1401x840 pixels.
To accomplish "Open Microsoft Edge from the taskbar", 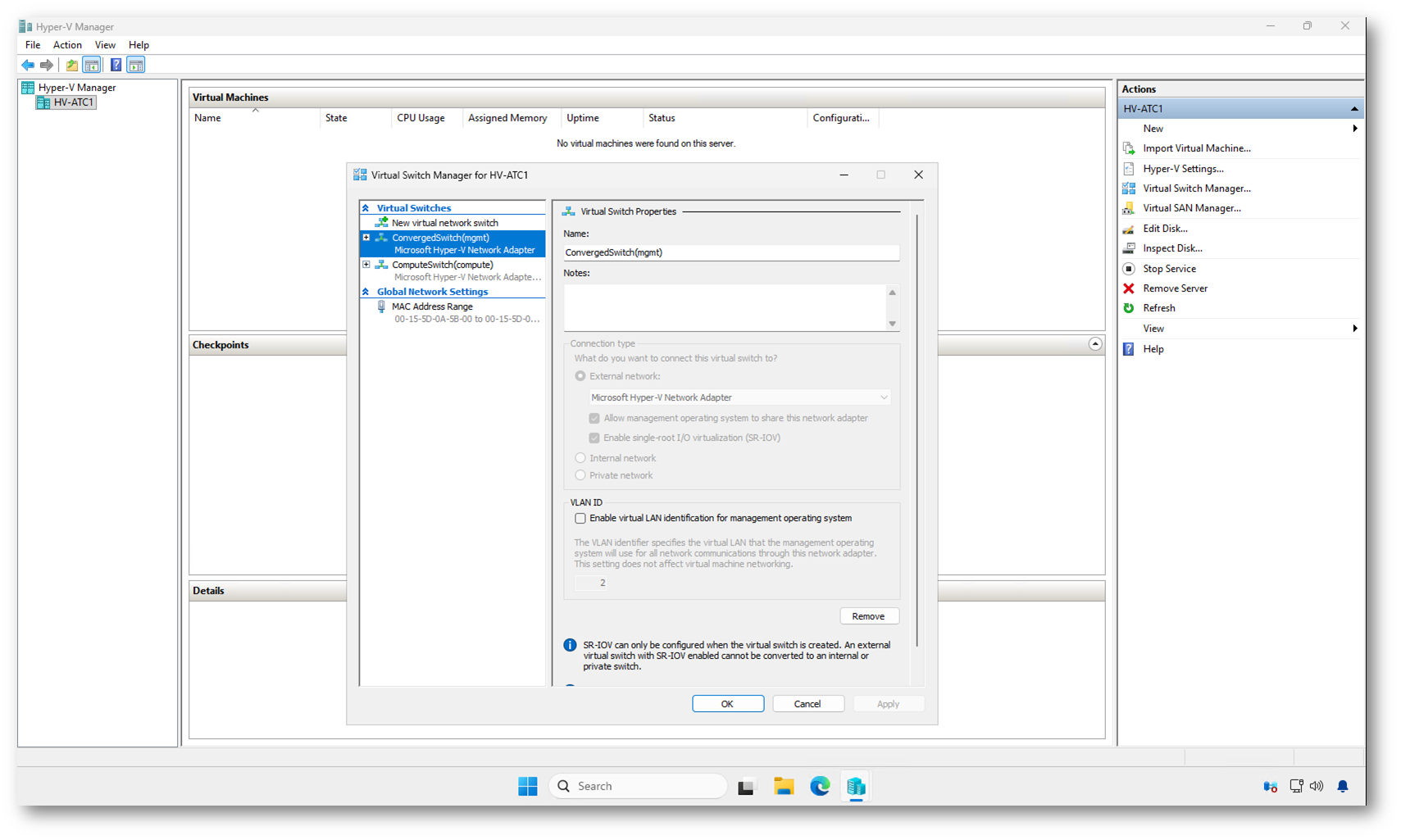I will [820, 786].
